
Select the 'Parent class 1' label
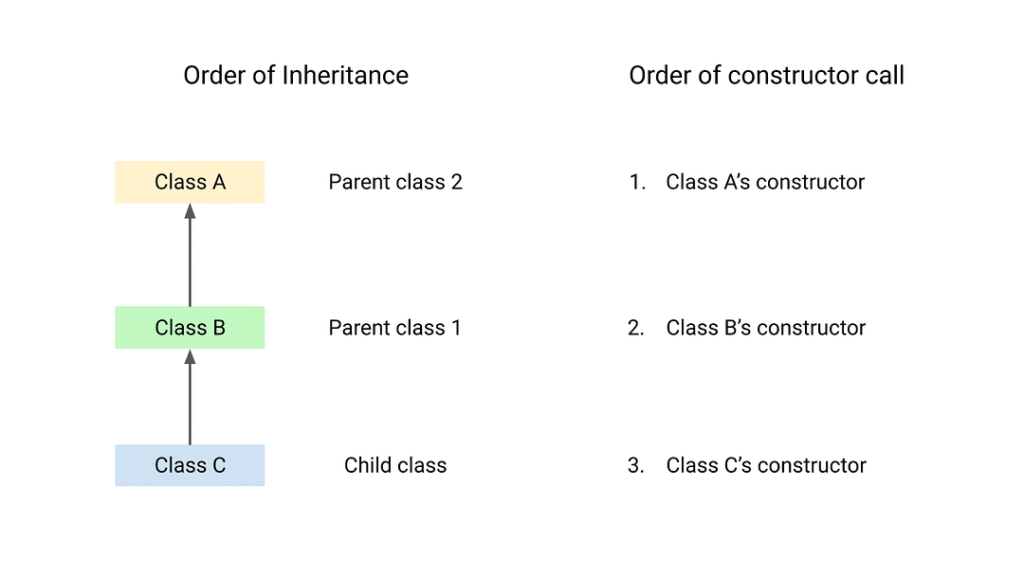pos(395,328)
